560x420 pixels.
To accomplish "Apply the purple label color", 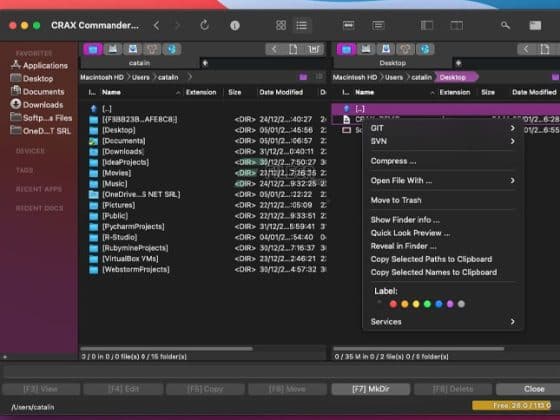I will coord(450,304).
